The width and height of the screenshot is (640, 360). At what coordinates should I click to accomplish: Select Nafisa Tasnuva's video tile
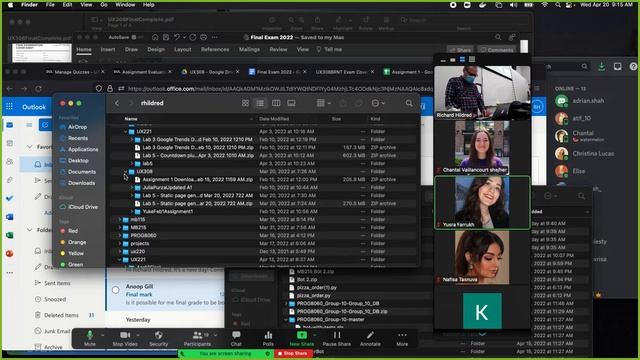(x=482, y=257)
